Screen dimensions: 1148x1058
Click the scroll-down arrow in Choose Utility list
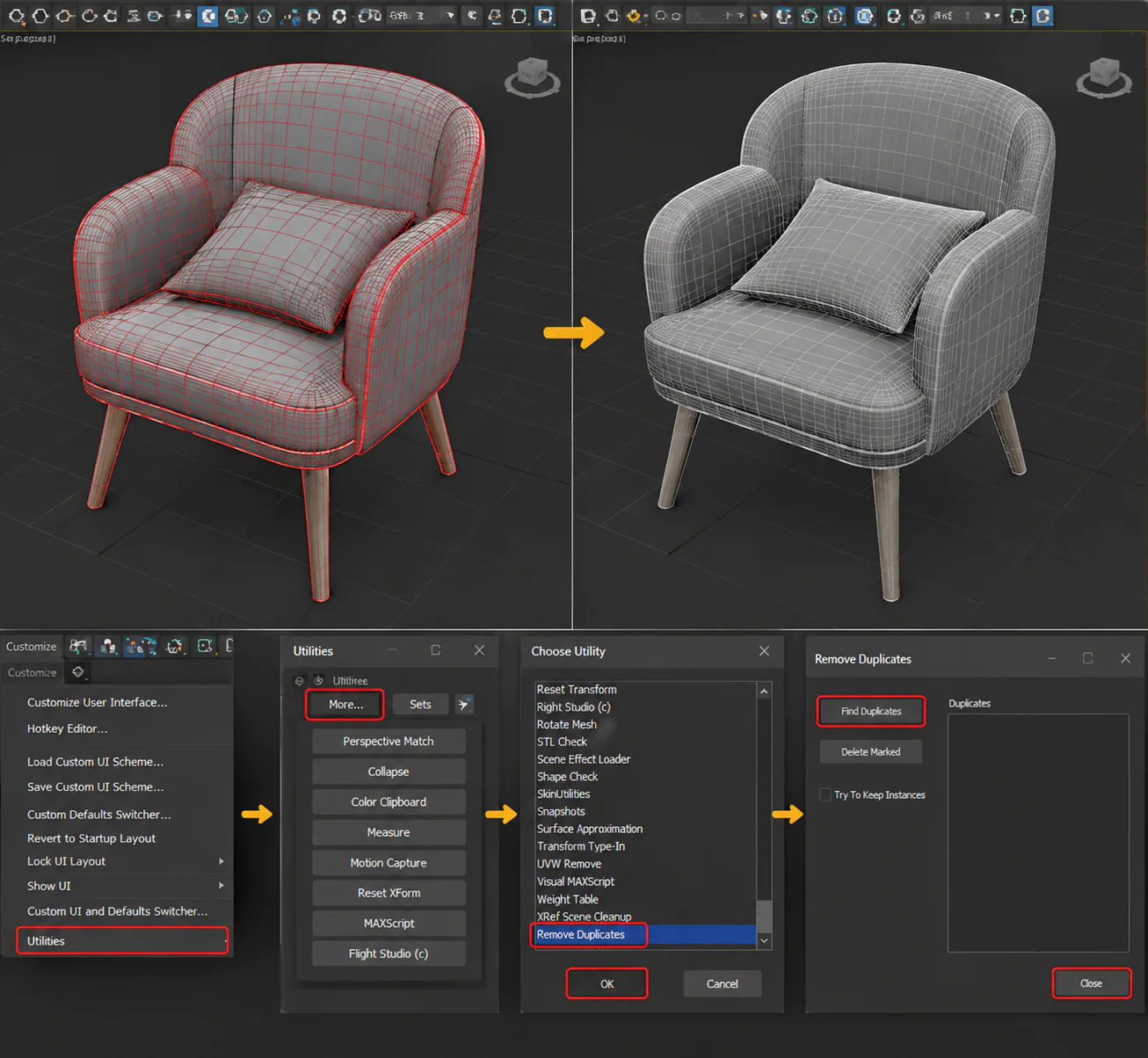(764, 940)
